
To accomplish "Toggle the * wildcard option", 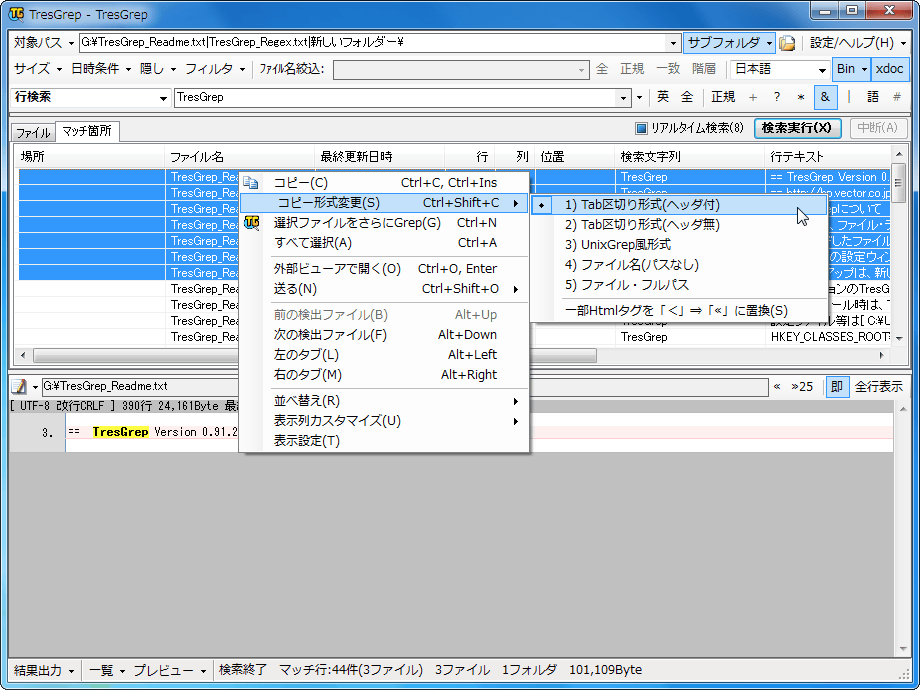I will (x=801, y=97).
